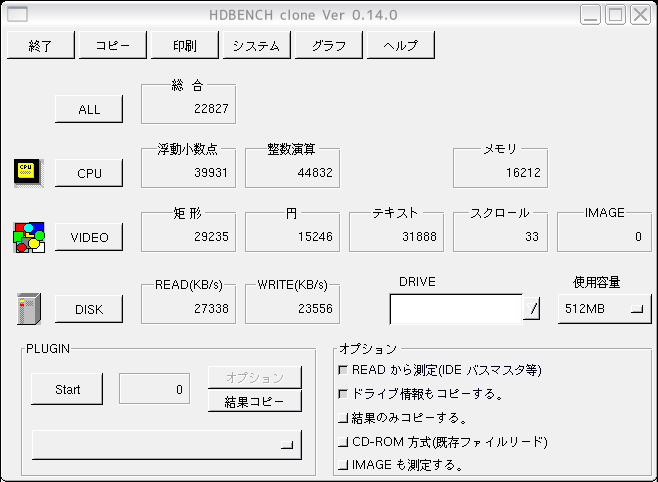Image resolution: width=658 pixels, height=482 pixels.
Task: Enable CD-ROM 方式 option
Action: (344, 442)
